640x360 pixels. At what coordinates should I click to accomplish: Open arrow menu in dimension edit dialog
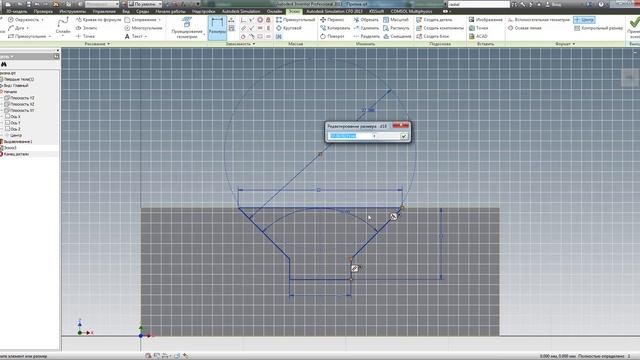pyautogui.click(x=374, y=136)
